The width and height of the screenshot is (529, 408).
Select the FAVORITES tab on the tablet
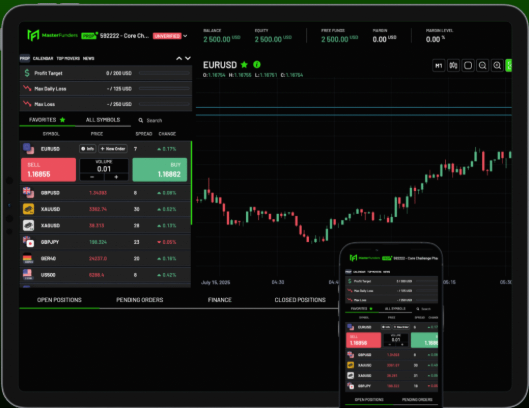click(47, 120)
